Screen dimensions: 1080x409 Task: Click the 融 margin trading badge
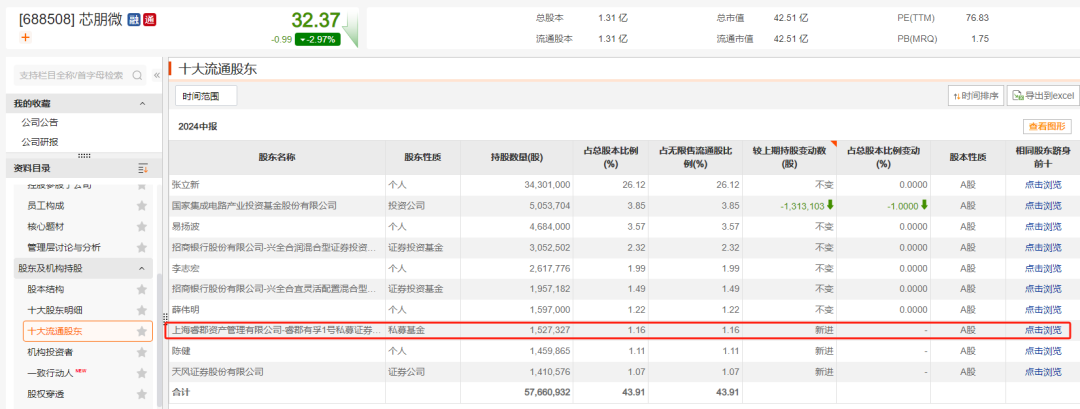133,19
